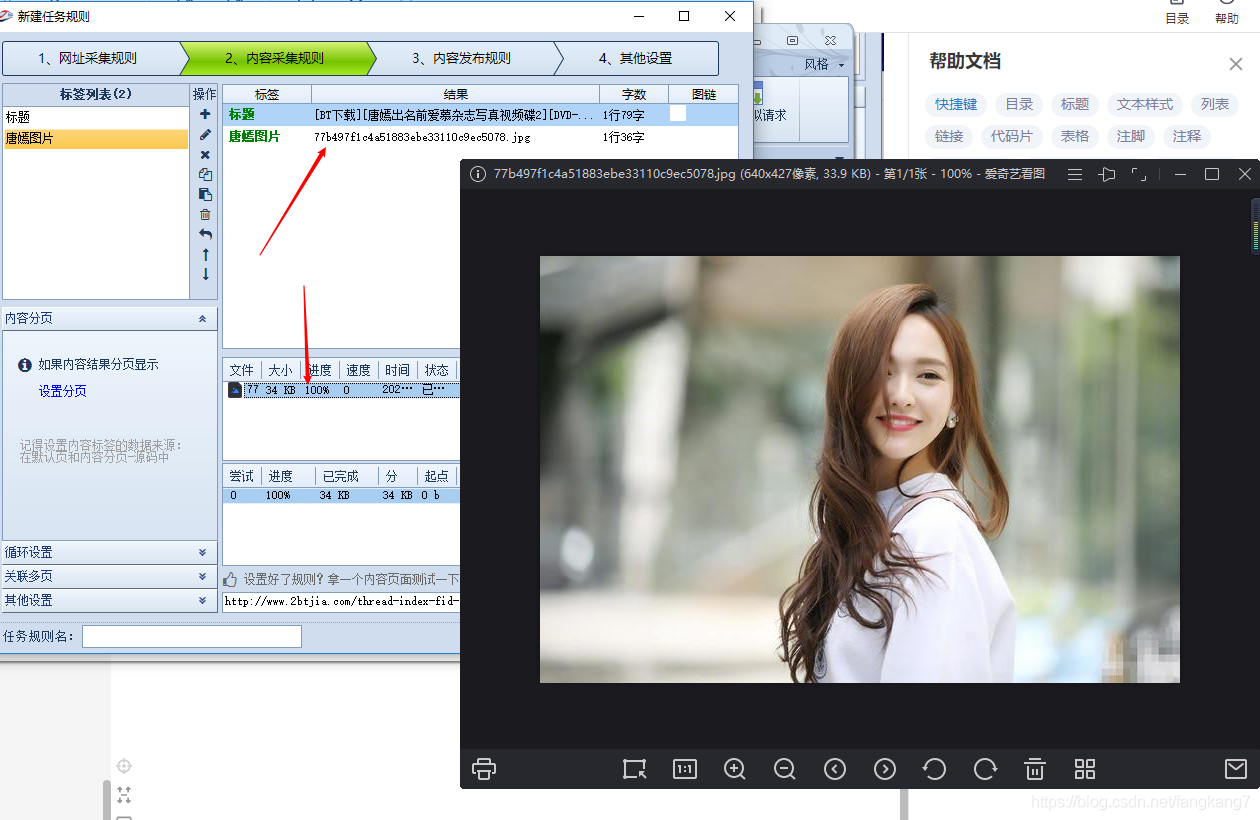
Task: Switch to 内容发布规则 step tab
Action: coord(461,58)
